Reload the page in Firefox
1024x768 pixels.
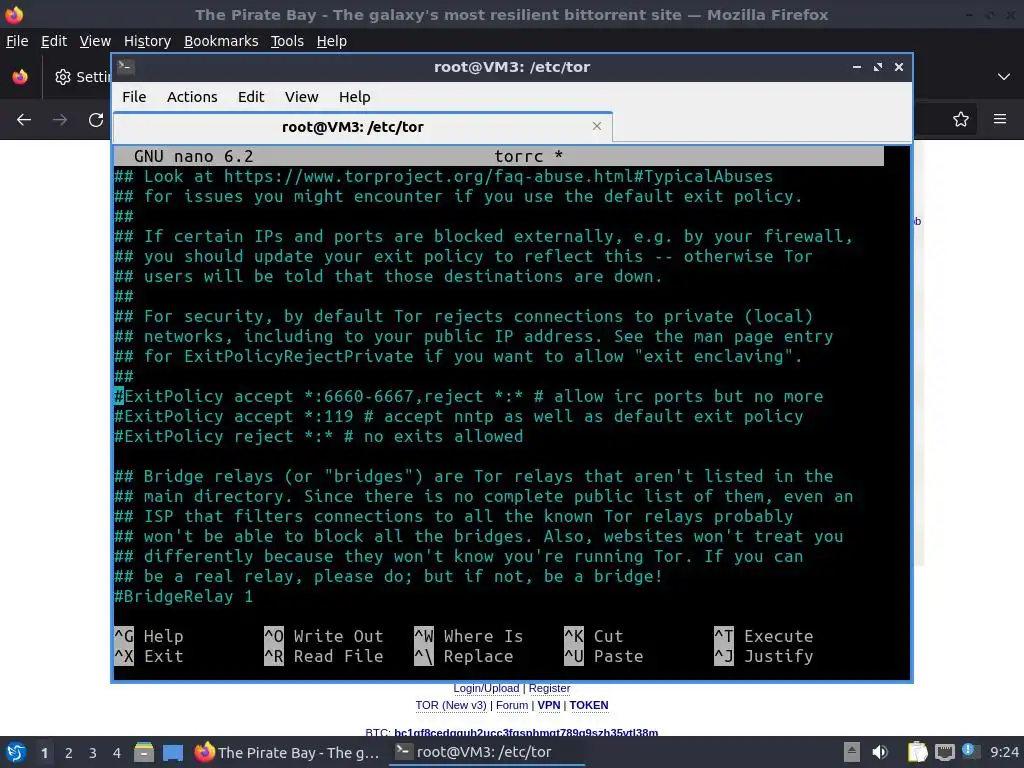tap(96, 120)
